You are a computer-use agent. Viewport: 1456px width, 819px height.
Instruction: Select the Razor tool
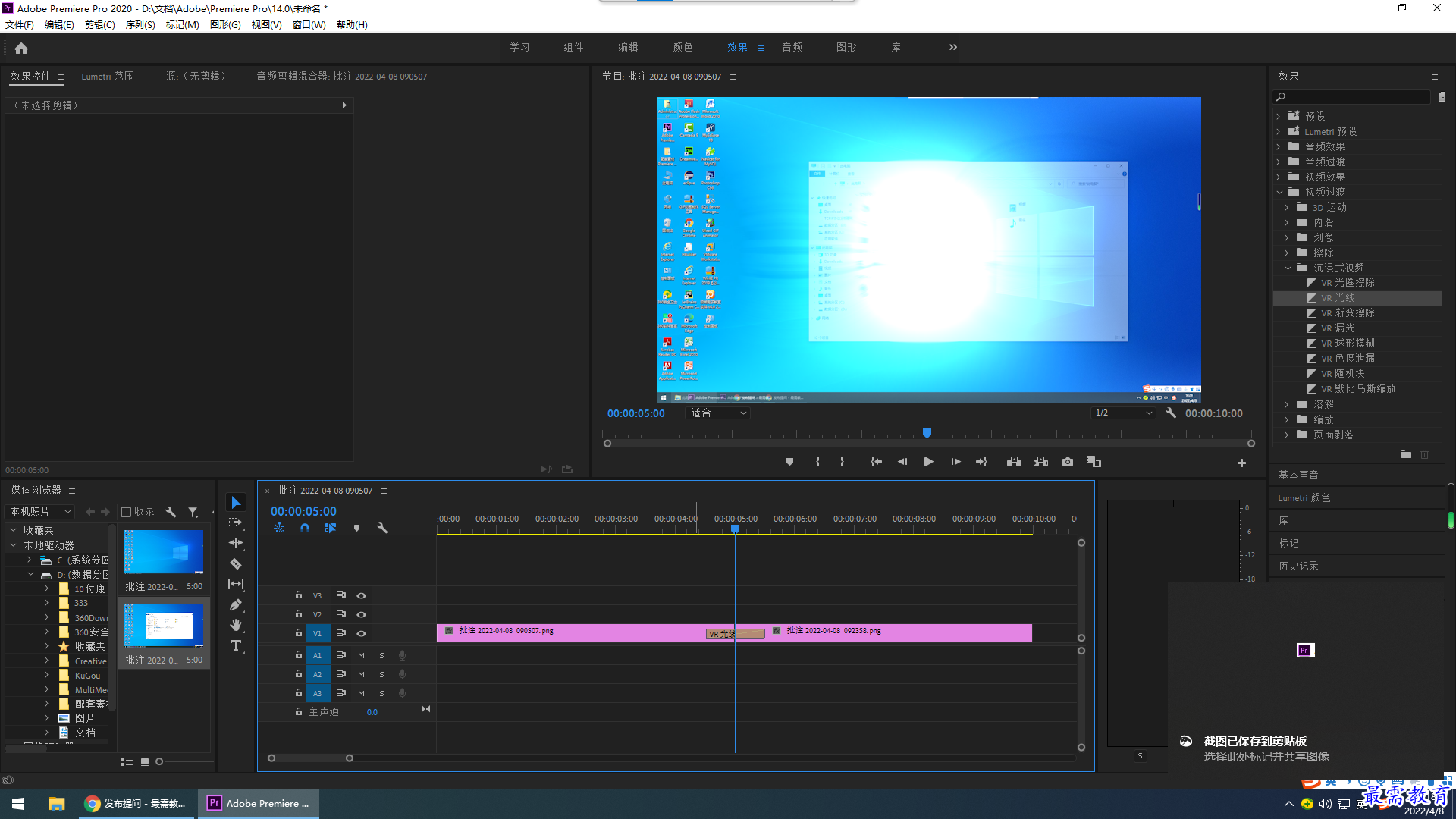click(236, 563)
